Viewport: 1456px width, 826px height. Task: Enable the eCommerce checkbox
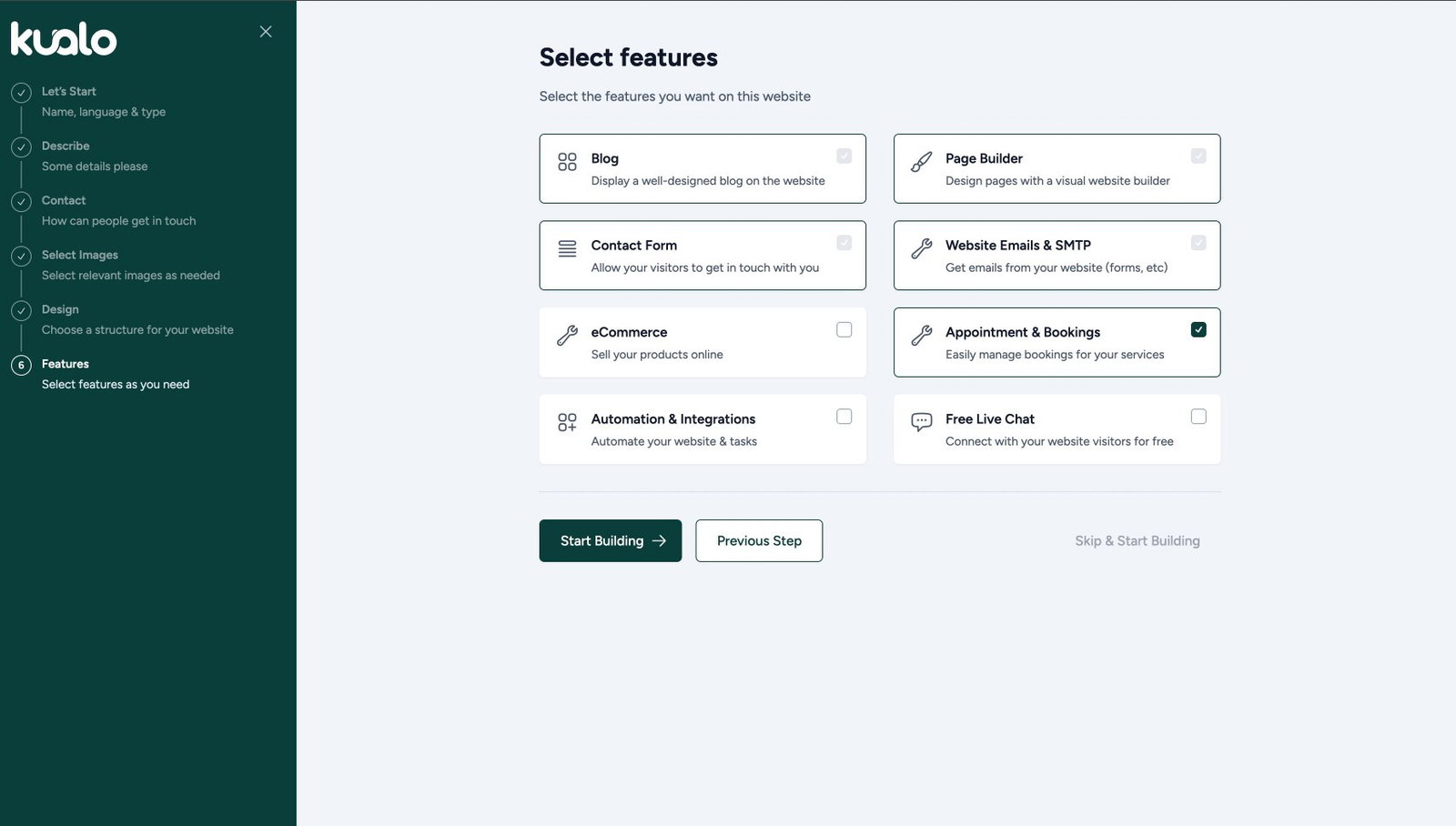tap(844, 329)
